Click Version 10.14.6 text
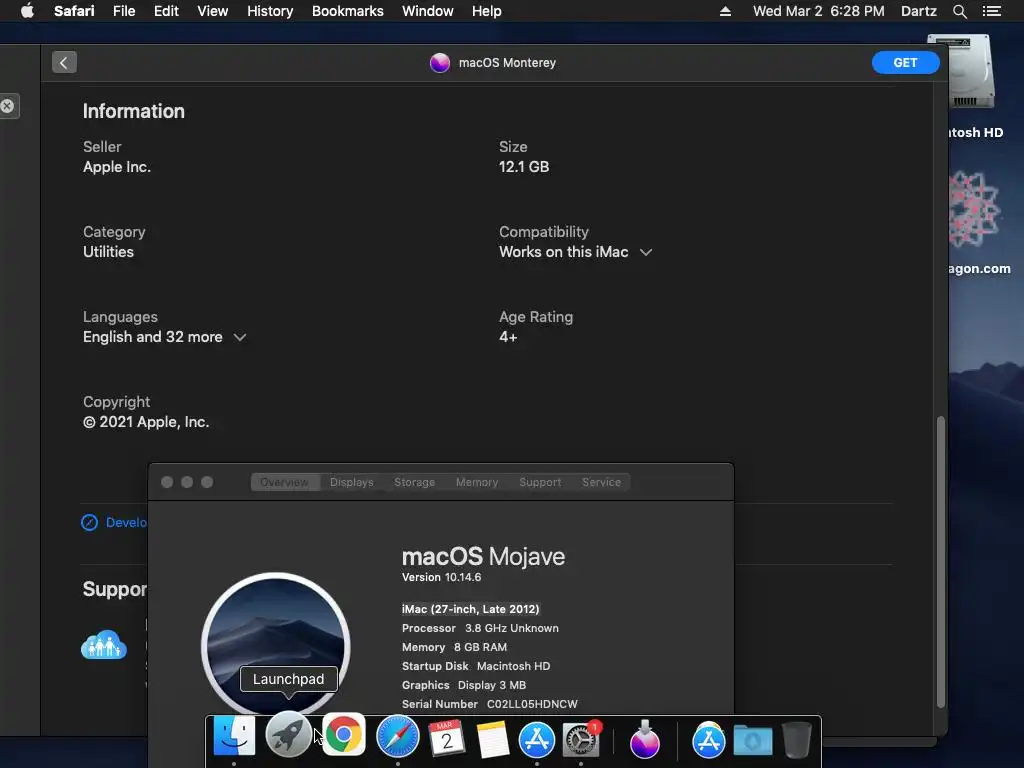This screenshot has height=768, width=1024. pos(441,577)
